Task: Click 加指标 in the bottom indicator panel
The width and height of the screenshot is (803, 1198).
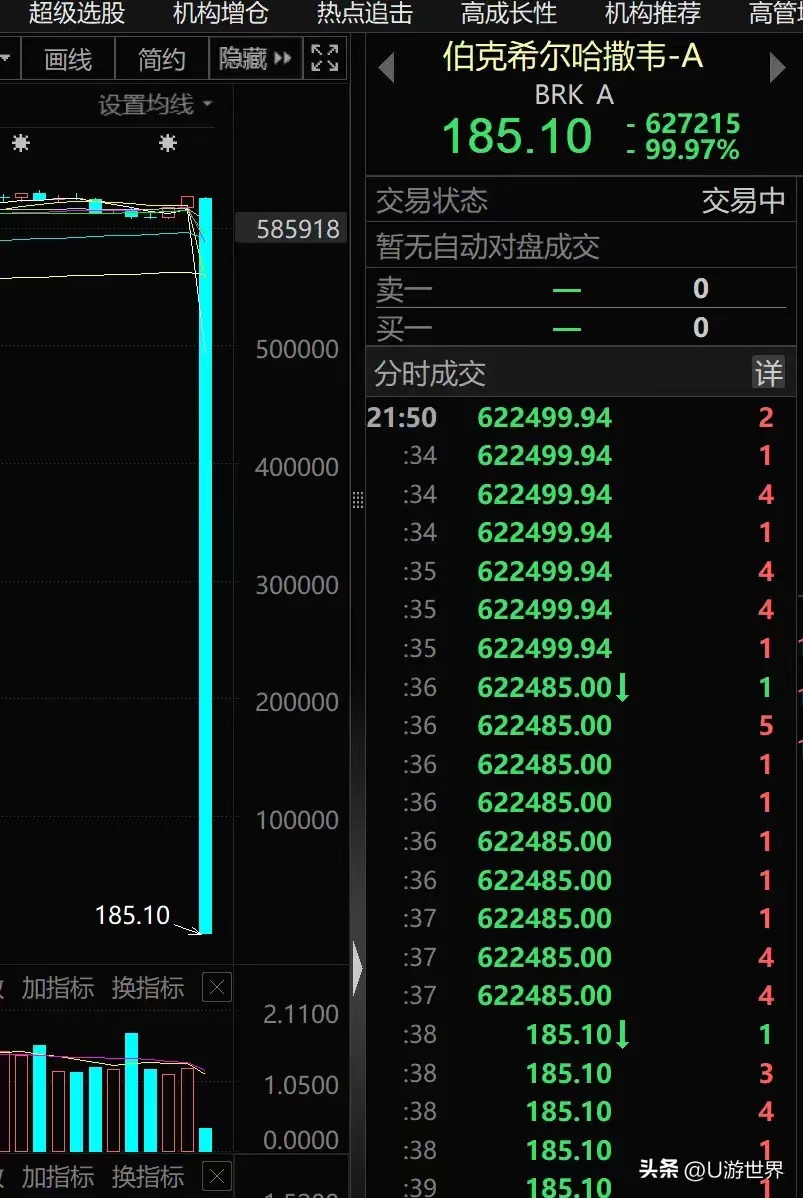Action: point(58,1177)
